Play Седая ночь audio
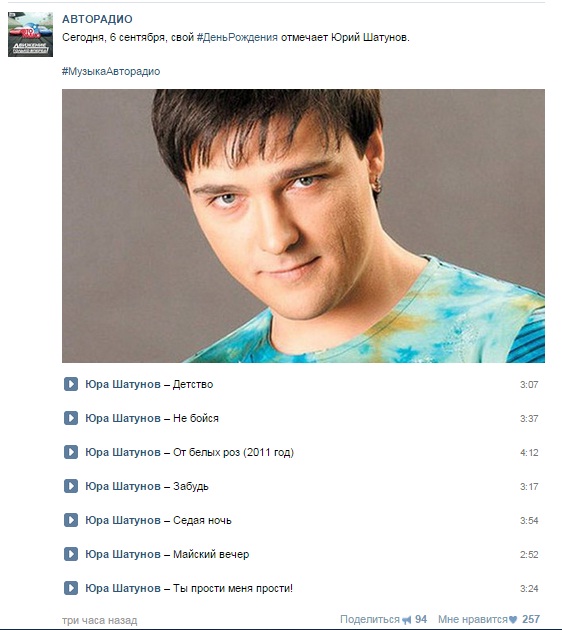562x630 pixels. [71, 520]
